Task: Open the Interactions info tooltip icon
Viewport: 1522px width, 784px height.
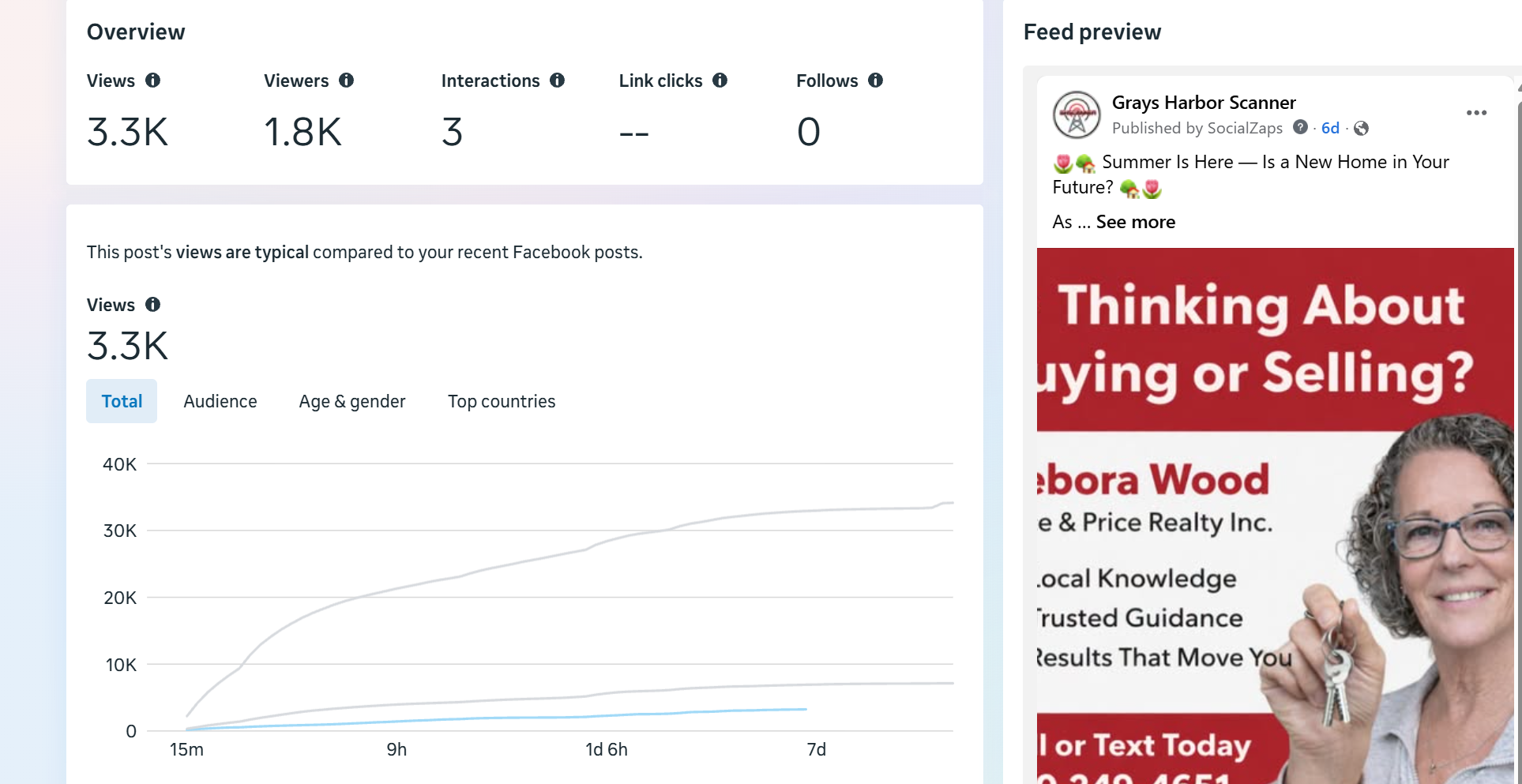Action: point(558,81)
